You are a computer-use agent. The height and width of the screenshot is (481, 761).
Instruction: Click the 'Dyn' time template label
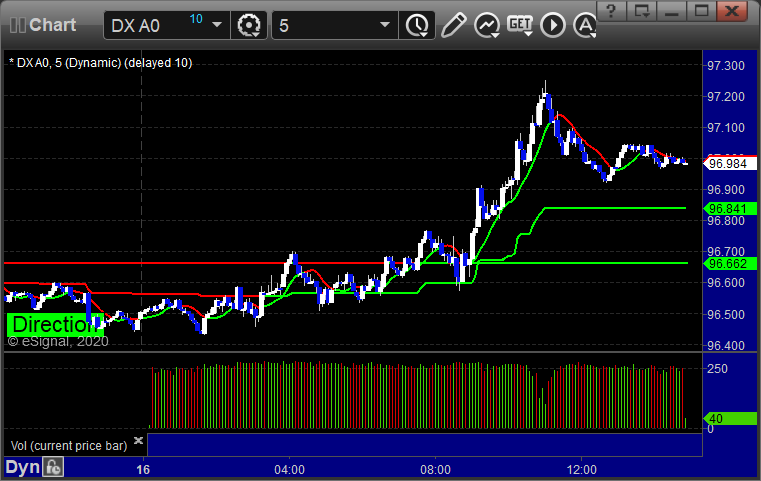pyautogui.click(x=22, y=467)
